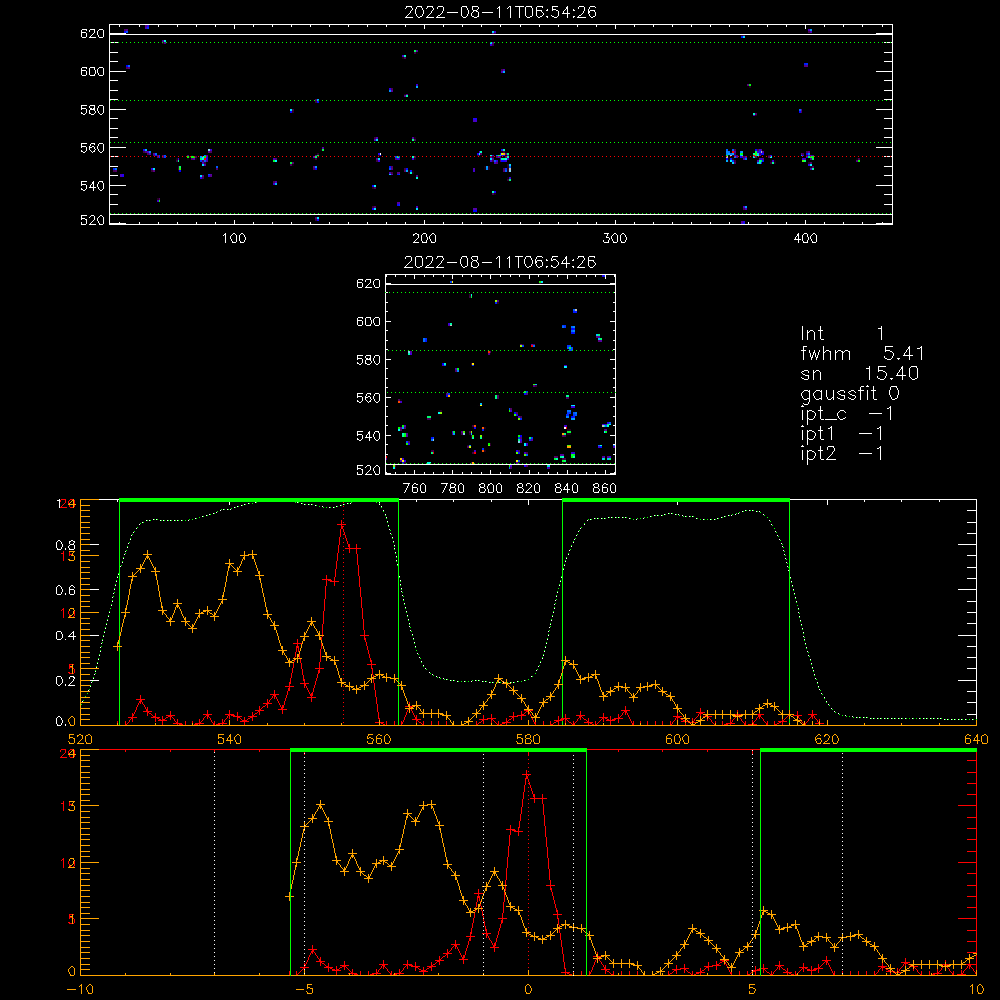
Task: Select the 'Int 1' readout
Action: 842,334
